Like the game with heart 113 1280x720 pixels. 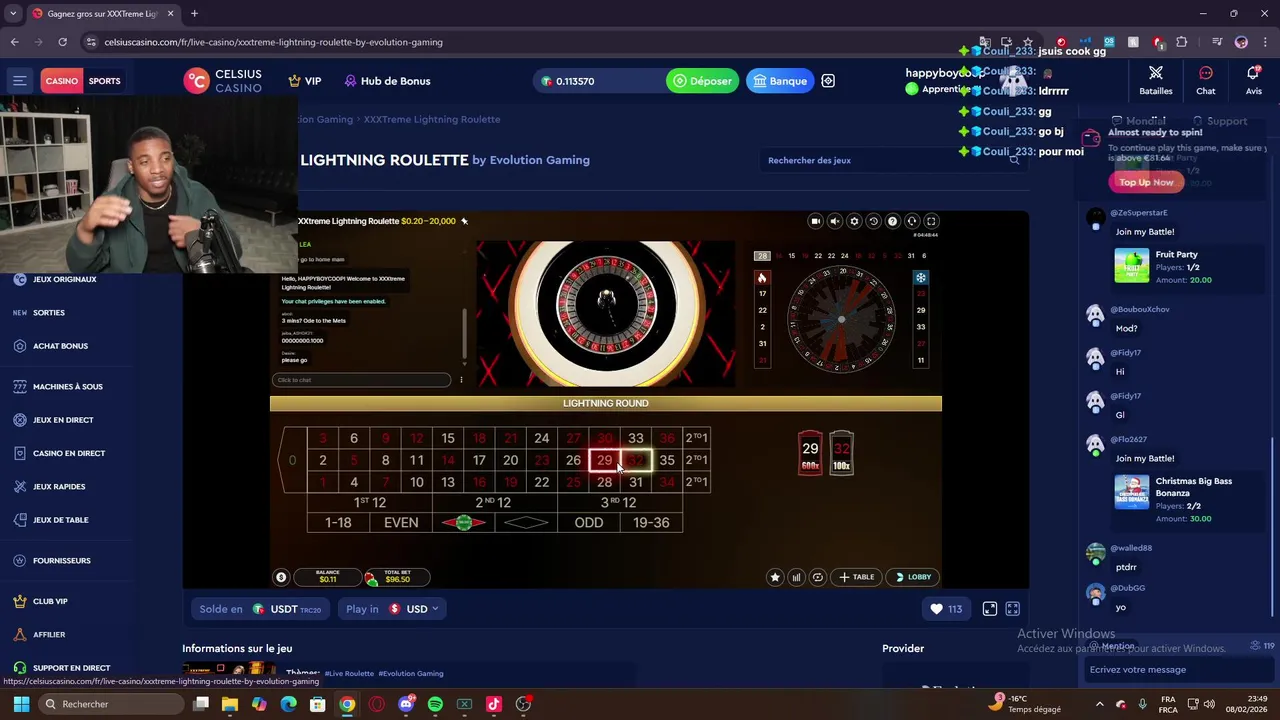946,609
